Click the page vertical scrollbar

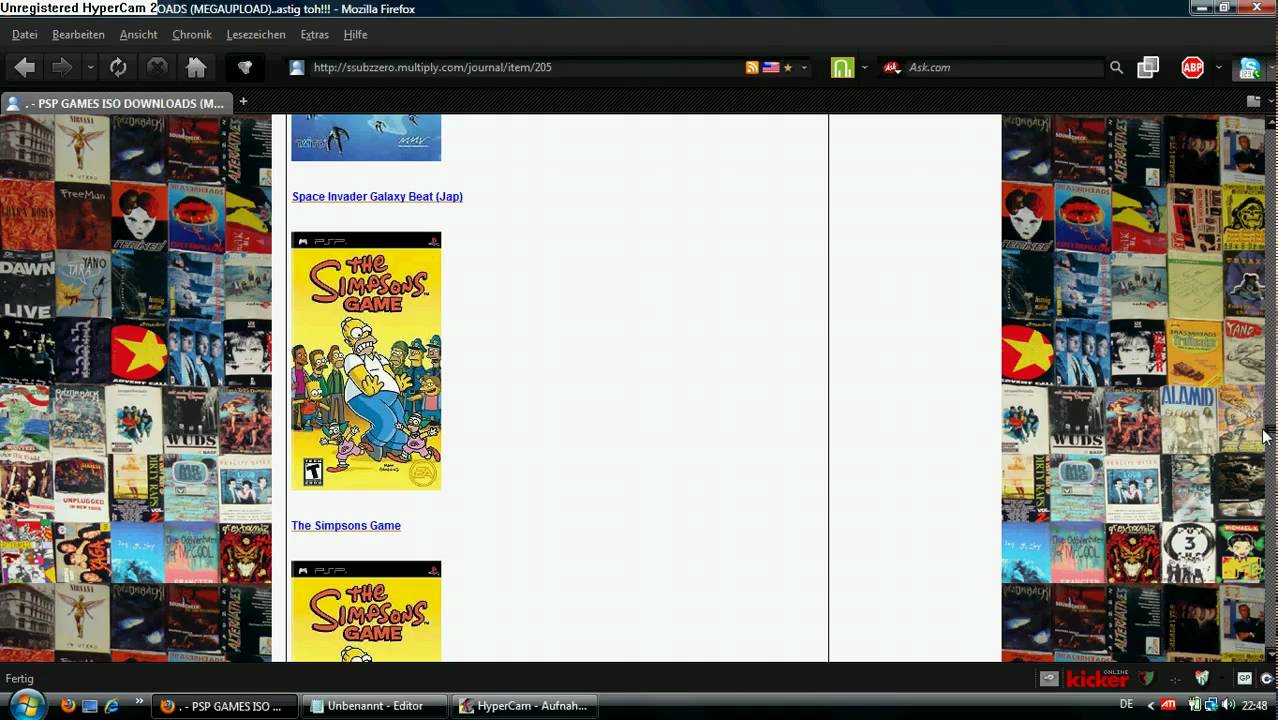pos(1271,387)
